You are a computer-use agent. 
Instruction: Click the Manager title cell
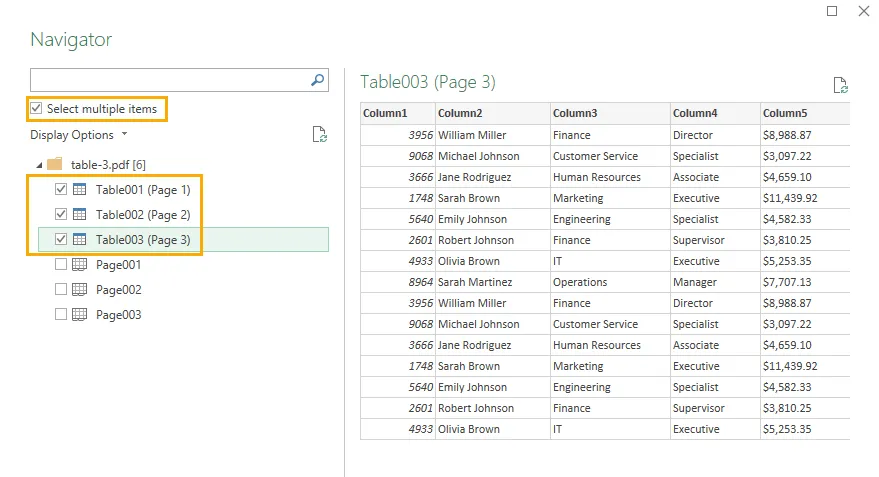pyautogui.click(x=715, y=282)
